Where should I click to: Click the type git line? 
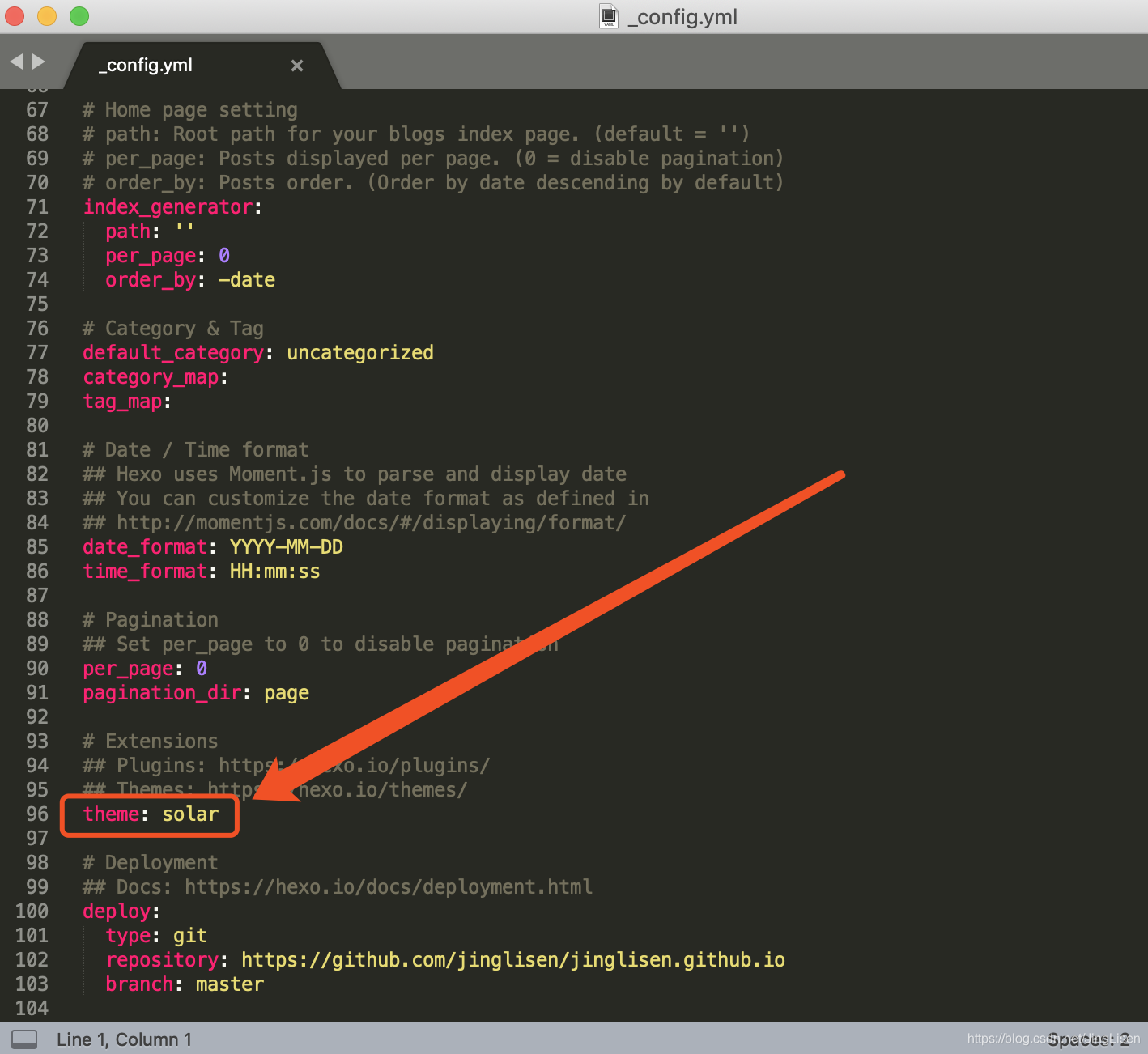pos(156,936)
